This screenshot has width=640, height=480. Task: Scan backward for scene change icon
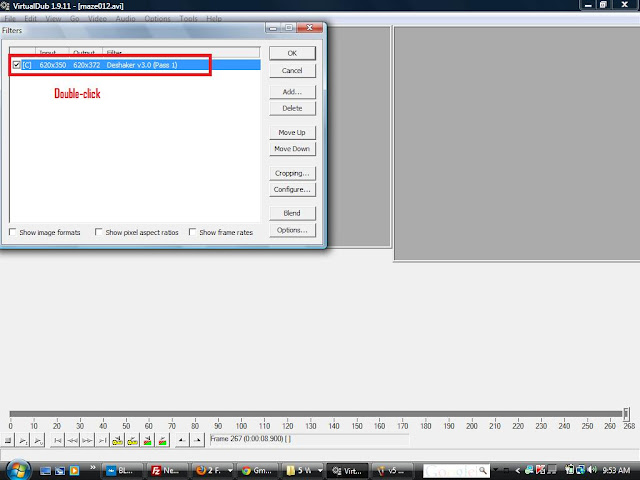[x=148, y=440]
